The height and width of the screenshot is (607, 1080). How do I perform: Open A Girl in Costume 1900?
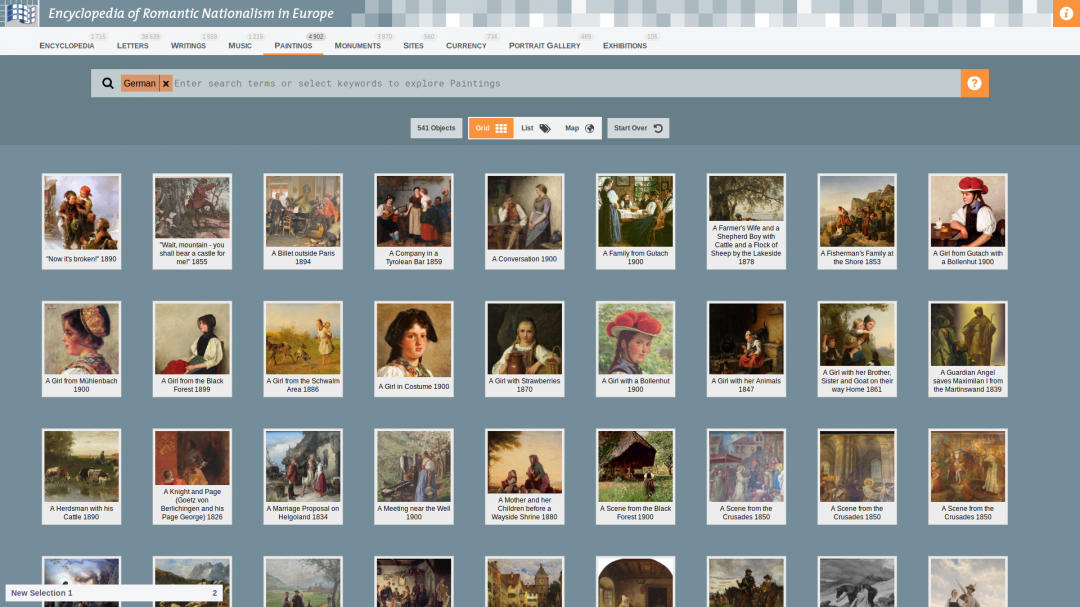tap(414, 349)
